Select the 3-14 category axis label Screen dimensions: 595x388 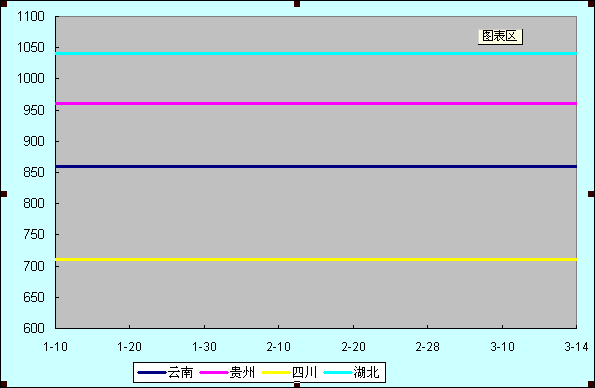pos(576,347)
